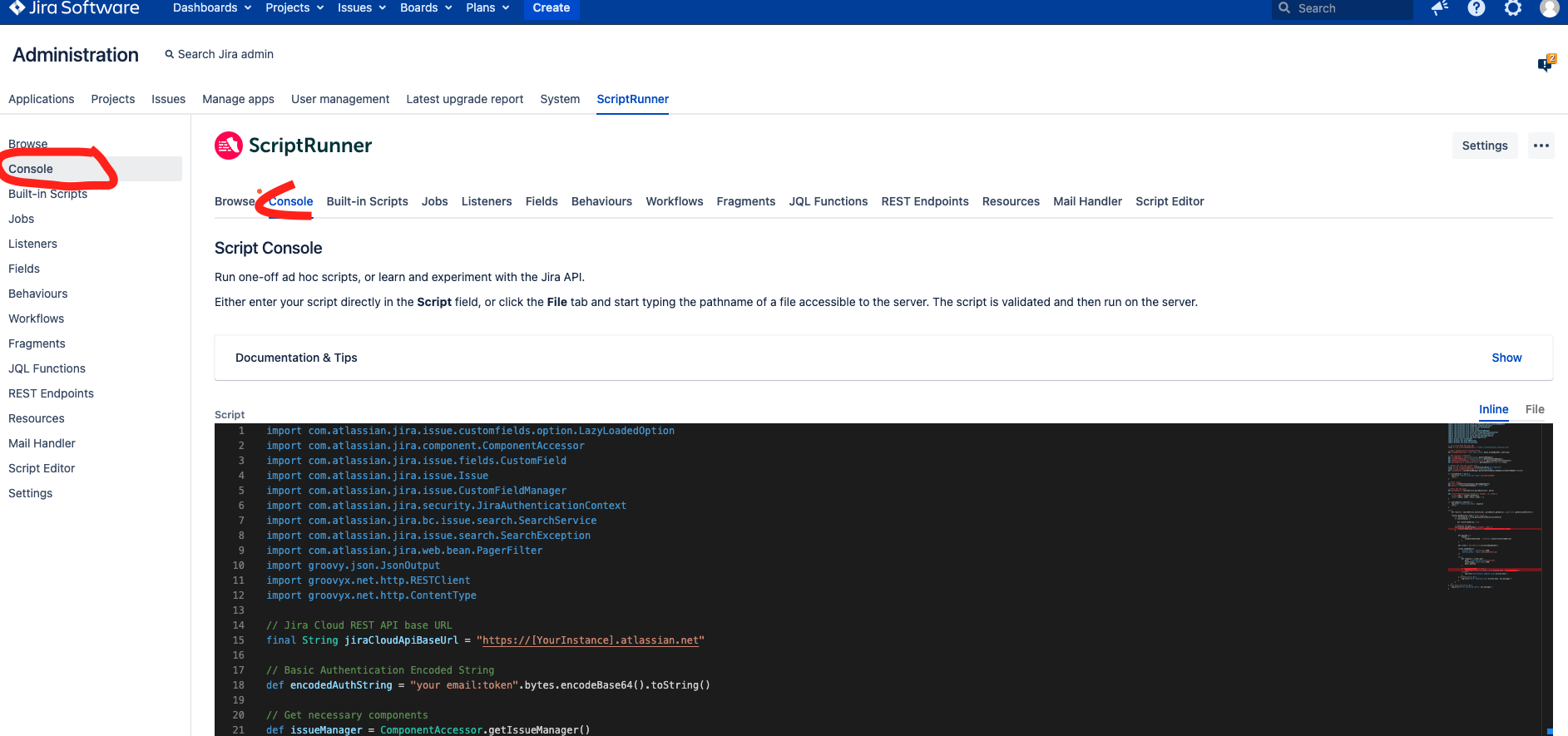Open Resources in the left sidebar
Image resolution: width=1568 pixels, height=736 pixels.
(37, 418)
